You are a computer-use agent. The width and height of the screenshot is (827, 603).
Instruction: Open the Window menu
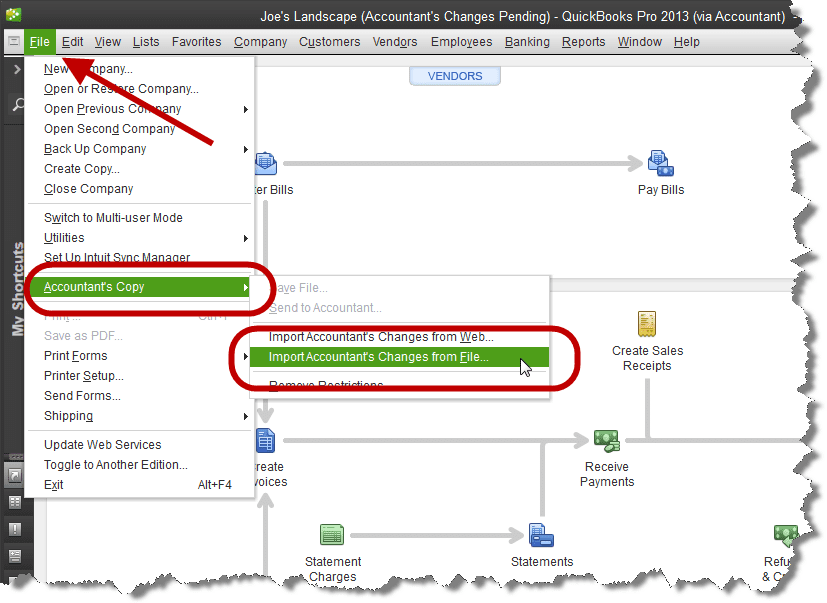pos(639,42)
